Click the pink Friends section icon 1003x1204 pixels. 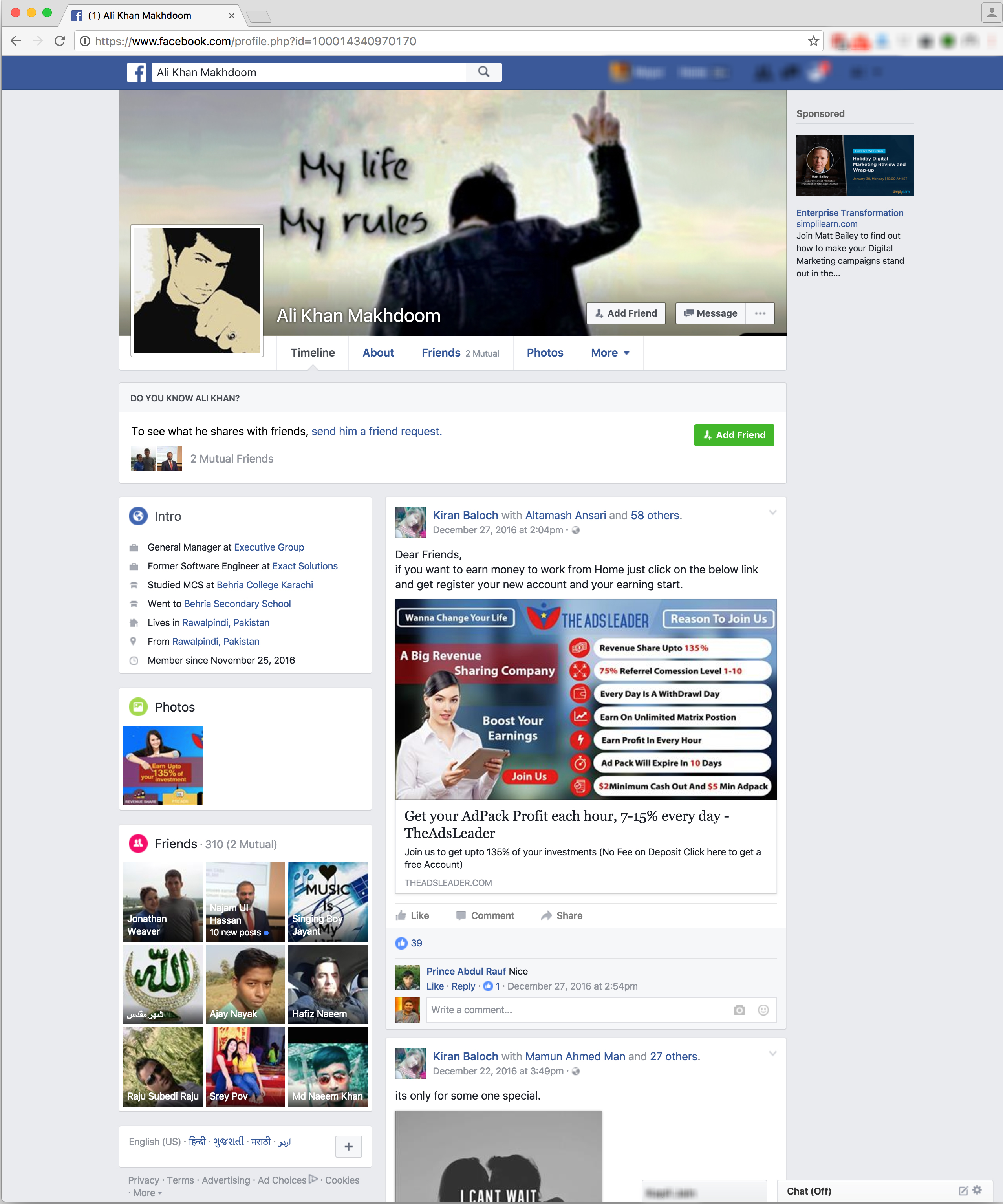137,844
